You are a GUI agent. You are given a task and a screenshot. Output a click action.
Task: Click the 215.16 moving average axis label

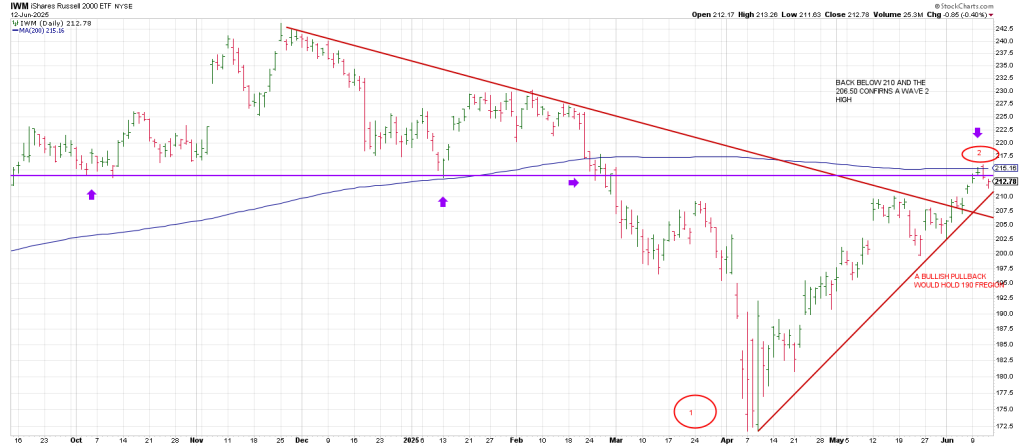click(x=1006, y=169)
